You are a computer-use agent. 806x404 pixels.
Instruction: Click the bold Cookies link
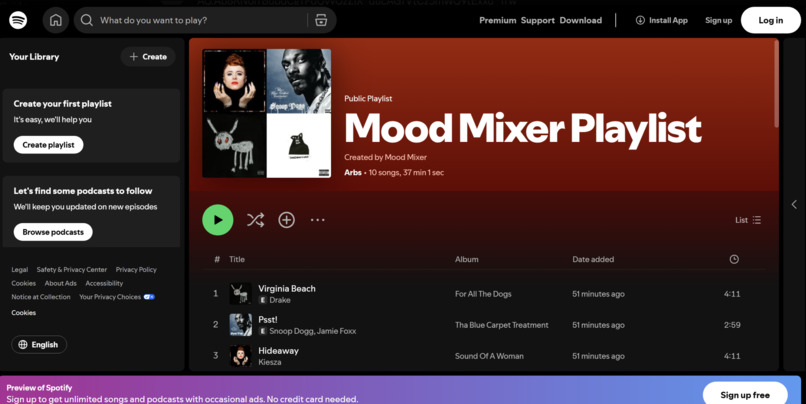24,313
